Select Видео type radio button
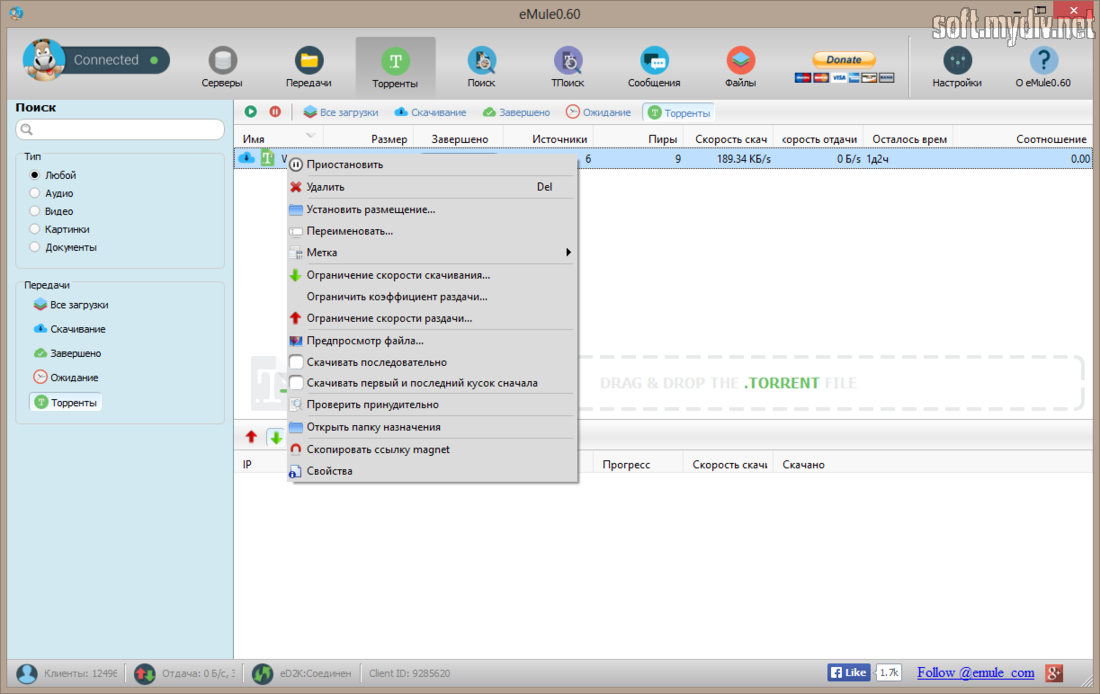Image resolution: width=1100 pixels, height=694 pixels. [34, 211]
